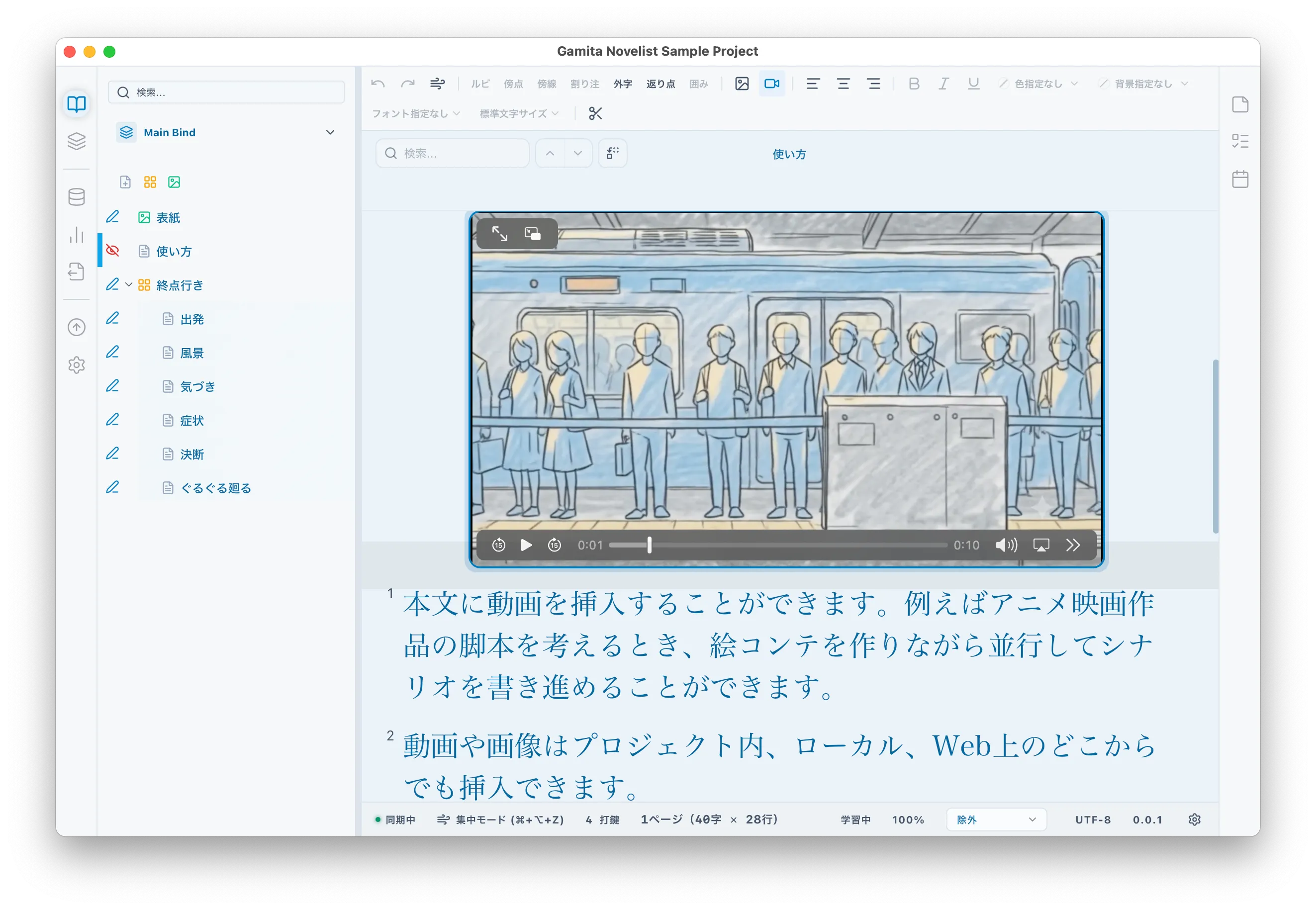Click the scissors split icon
Viewport: 1316px width, 910px height.
[x=595, y=113]
